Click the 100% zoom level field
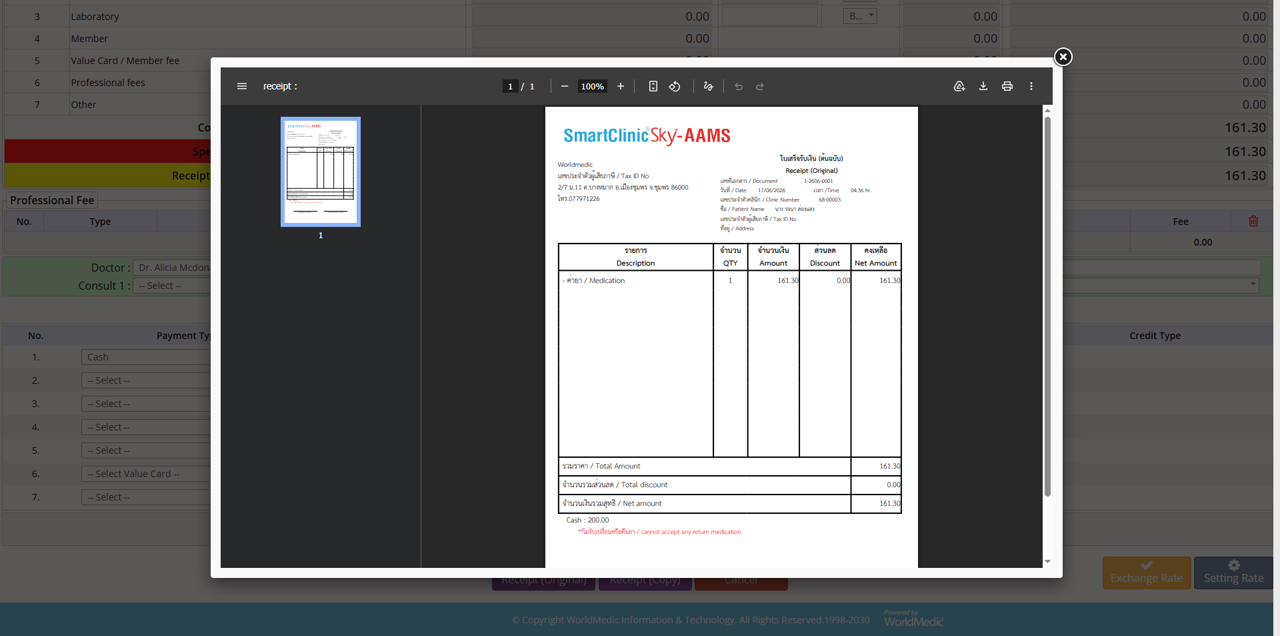This screenshot has height=636, width=1280. pyautogui.click(x=592, y=86)
